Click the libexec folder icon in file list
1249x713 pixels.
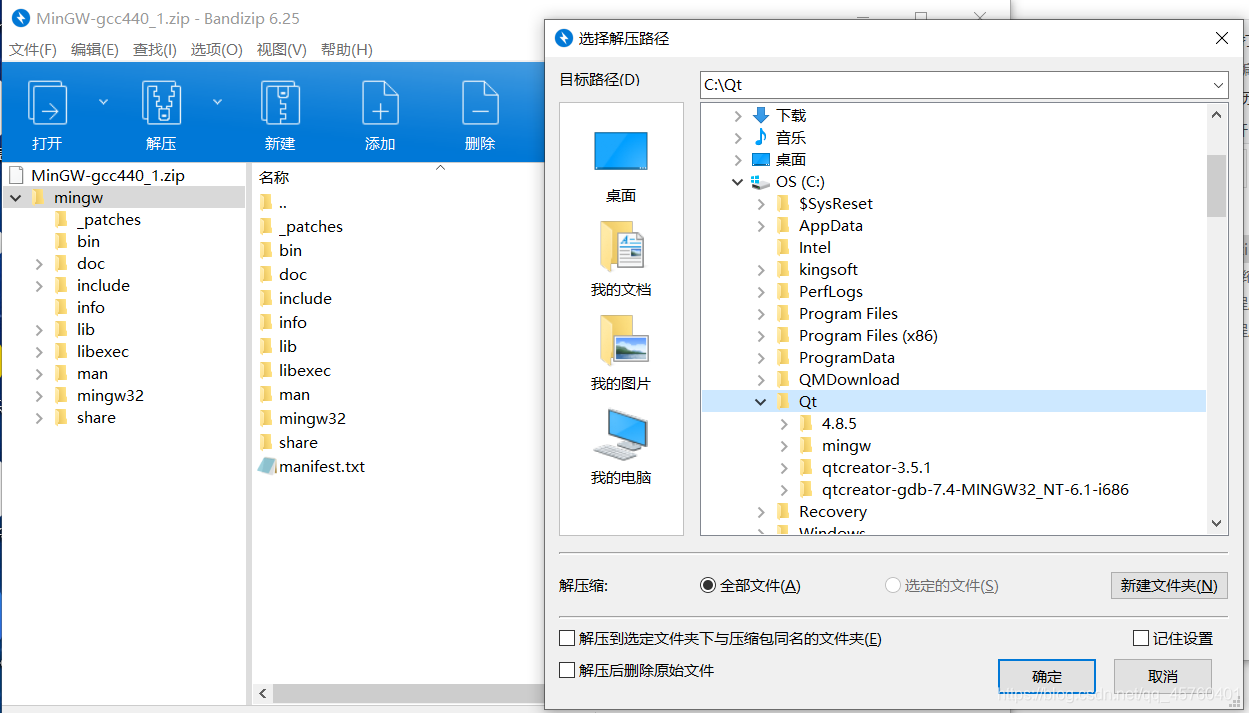[x=266, y=370]
